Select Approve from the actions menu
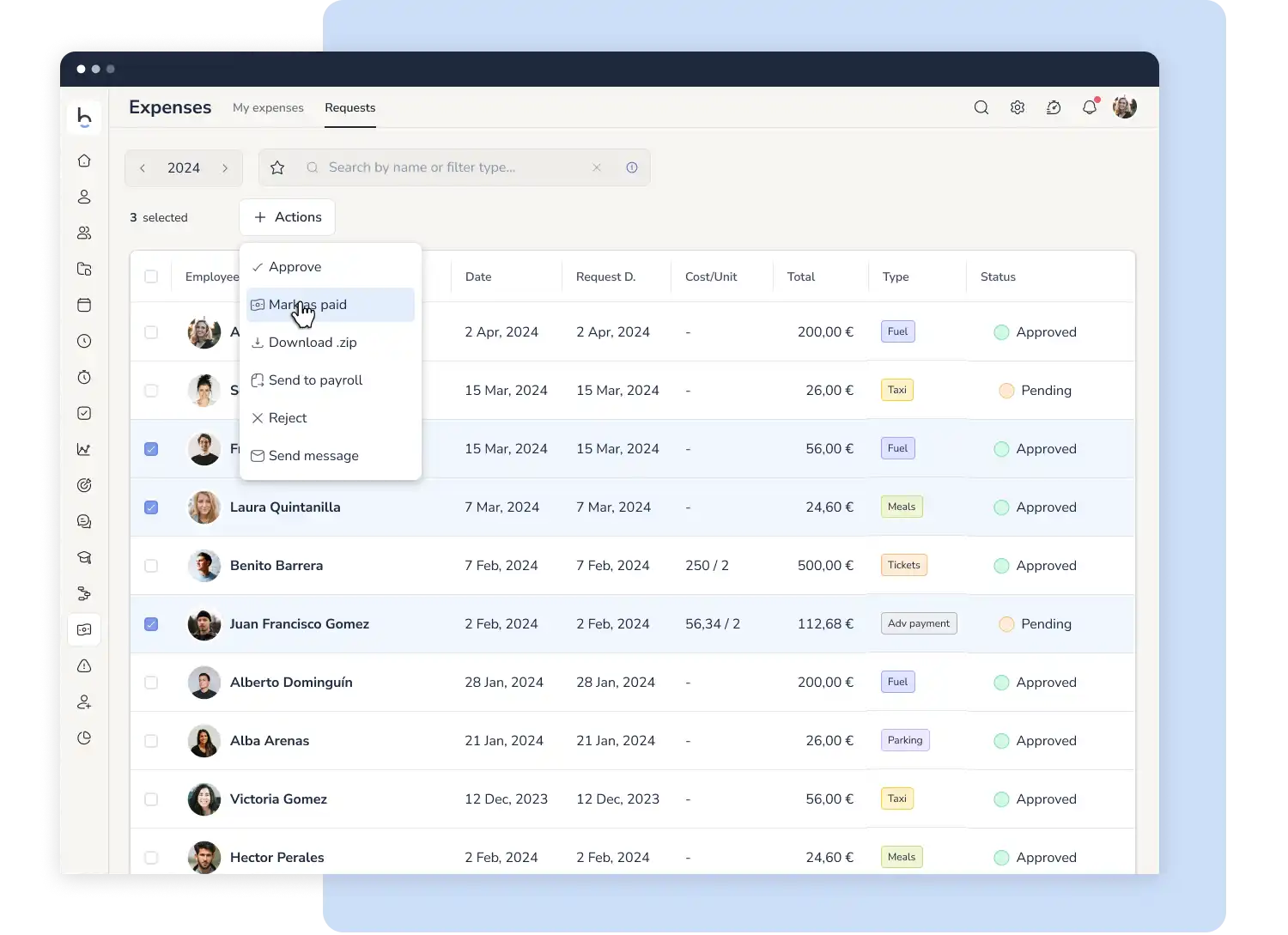Viewport: 1288px width, 935px height. 331,267
